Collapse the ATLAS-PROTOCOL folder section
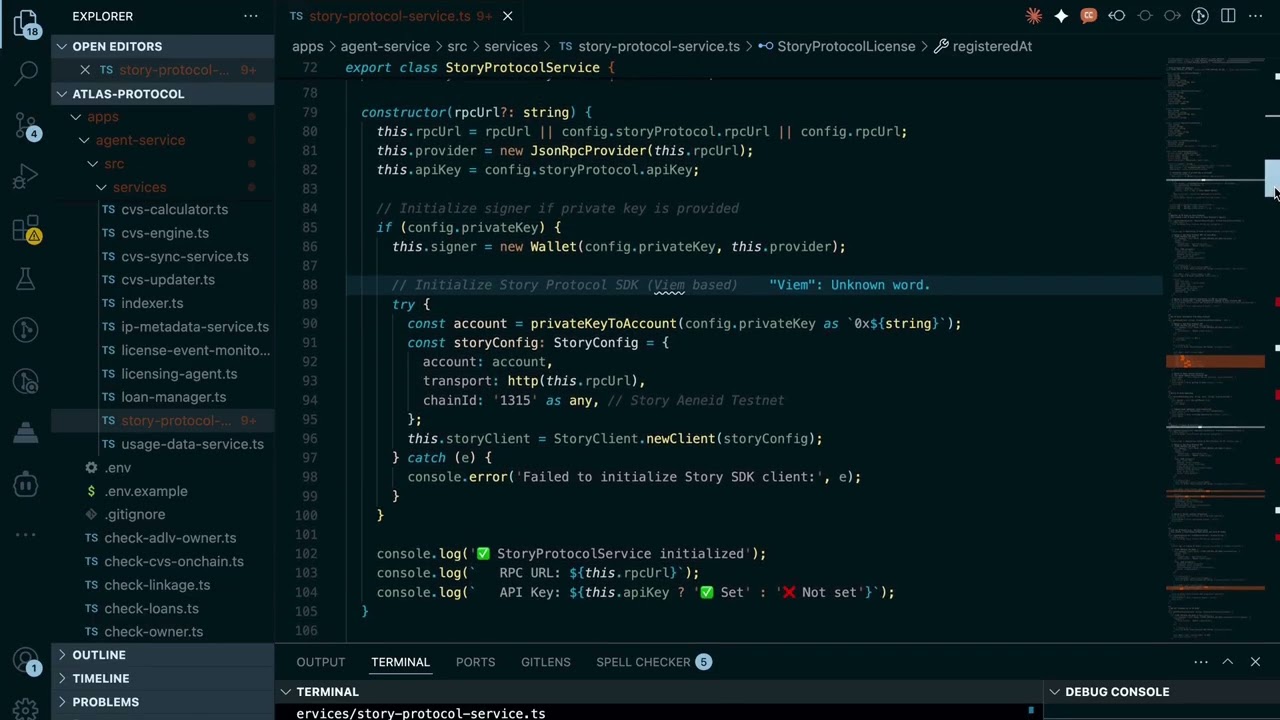1280x720 pixels. click(163, 94)
